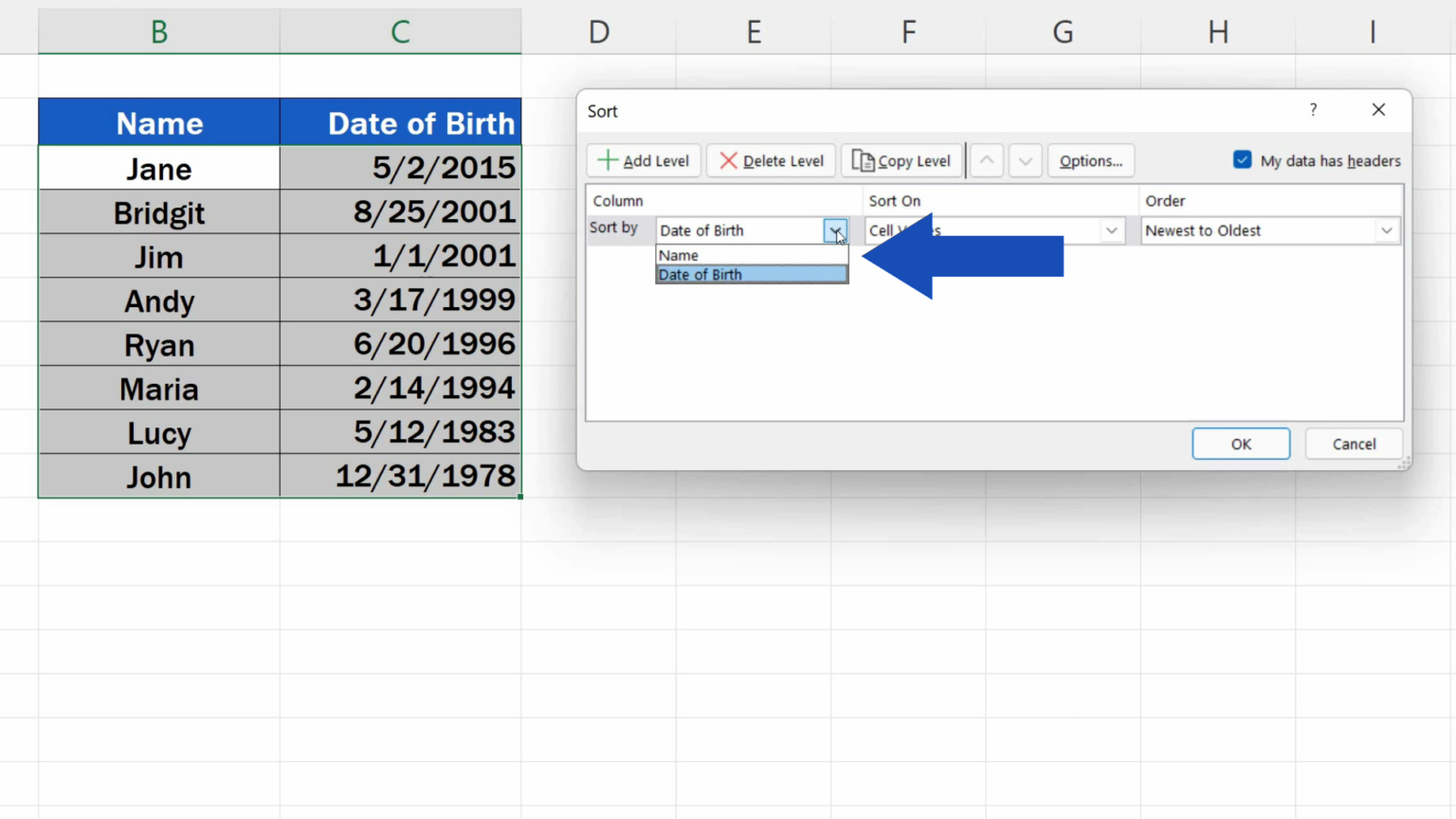Open the sort Options dialog
Screen dimensions: 1456x819
point(1090,160)
